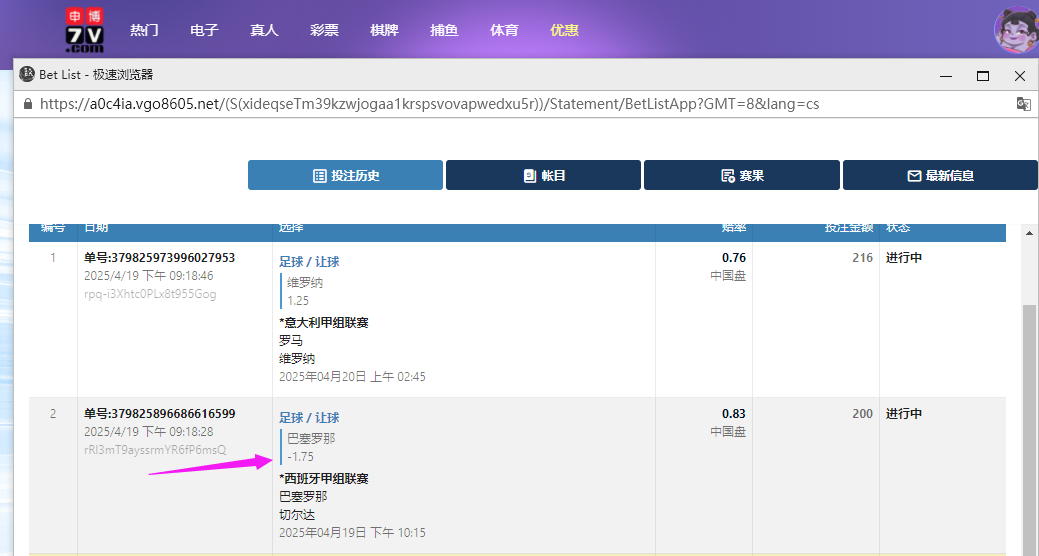Click the 申博 7V.com site logo

(84, 30)
